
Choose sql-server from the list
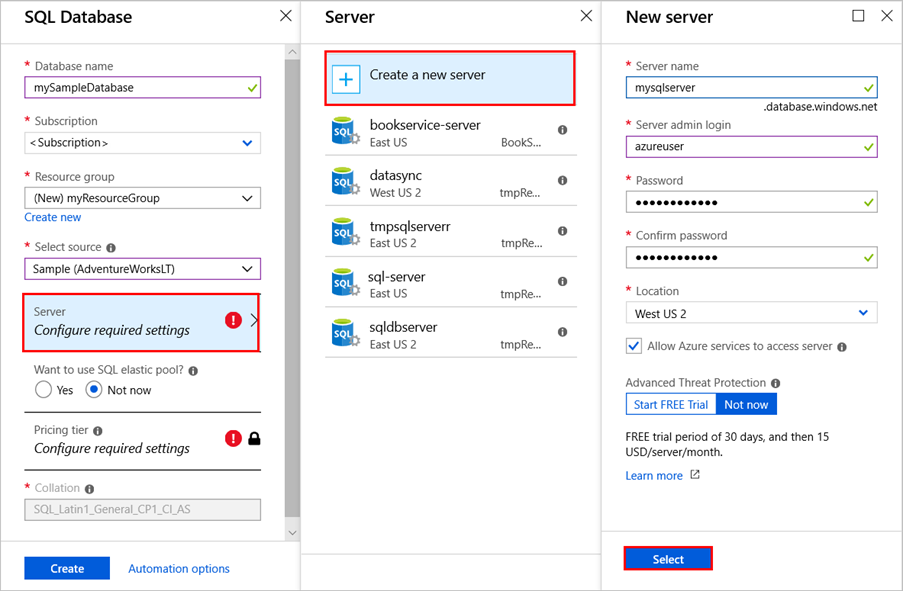(x=451, y=284)
